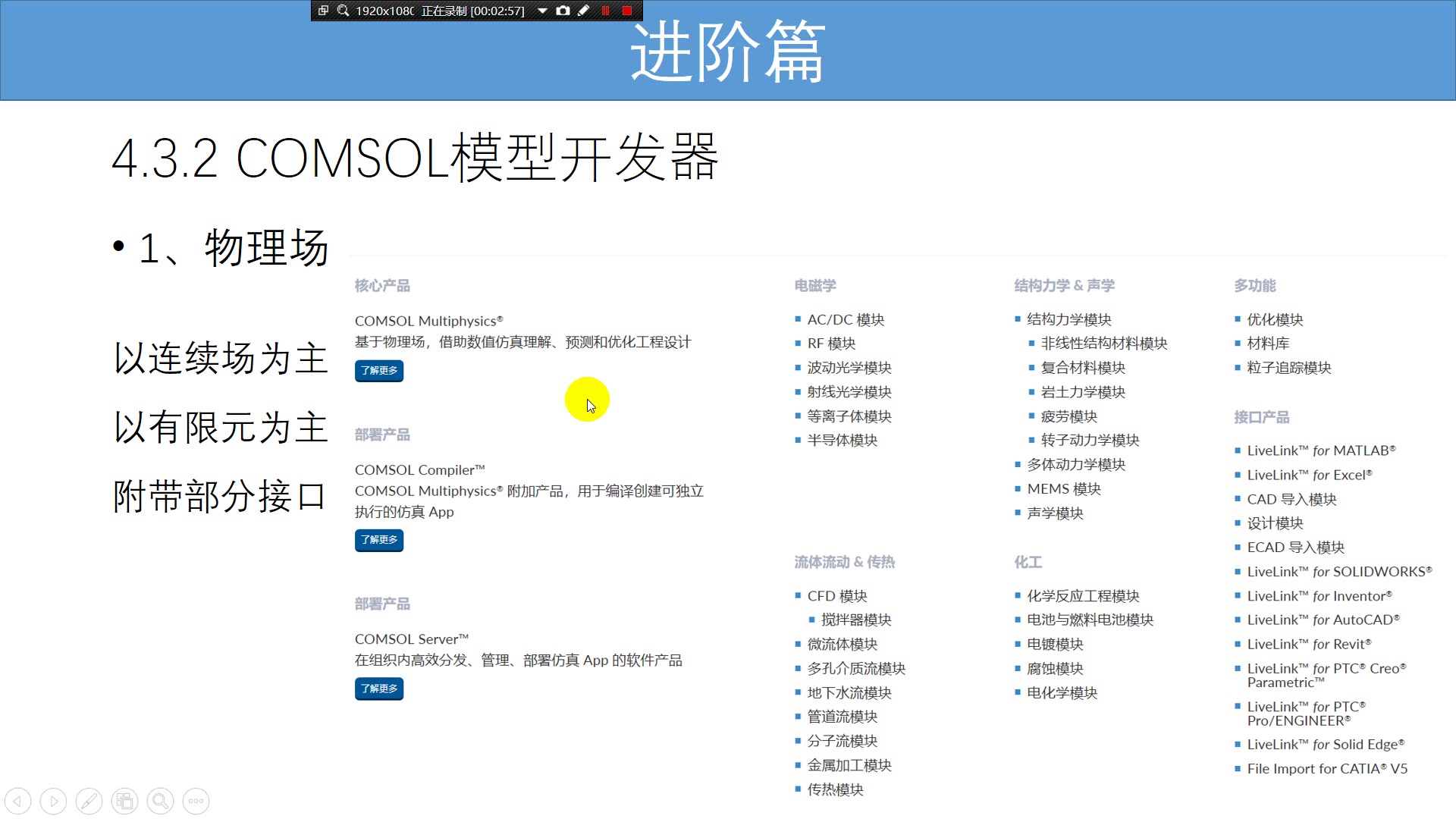1456x819 pixels.
Task: Click 搅拌器模块 link
Action: pyautogui.click(x=856, y=620)
